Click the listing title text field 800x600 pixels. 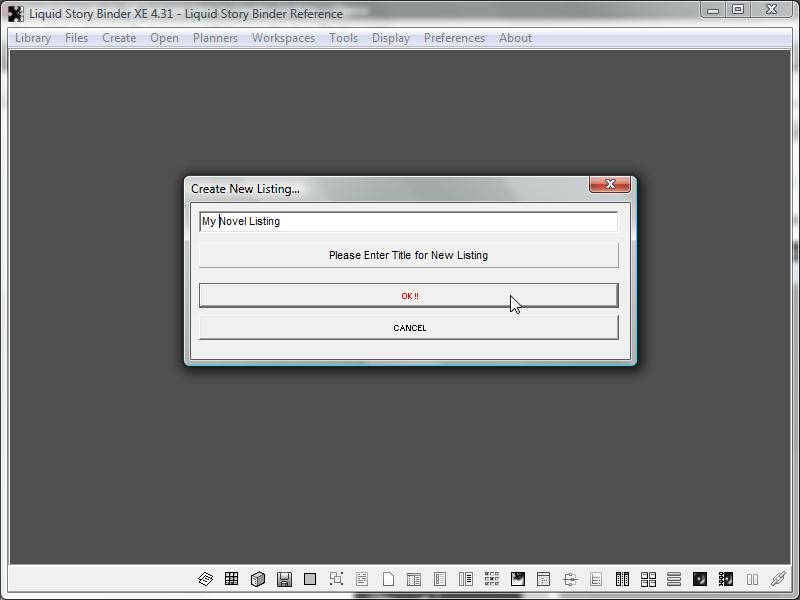point(408,222)
